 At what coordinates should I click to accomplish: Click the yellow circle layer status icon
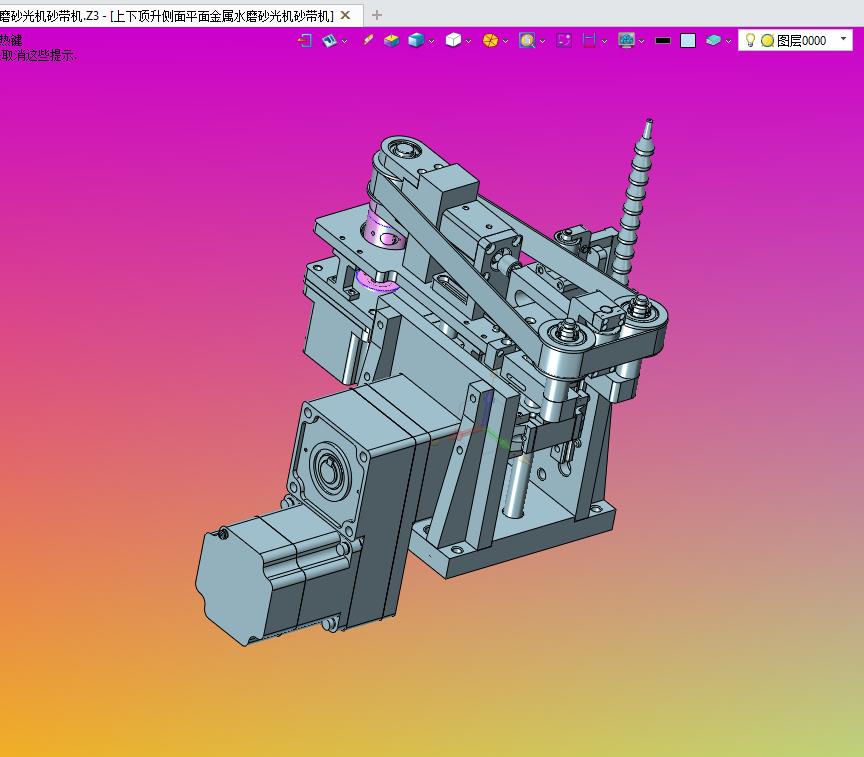point(768,41)
